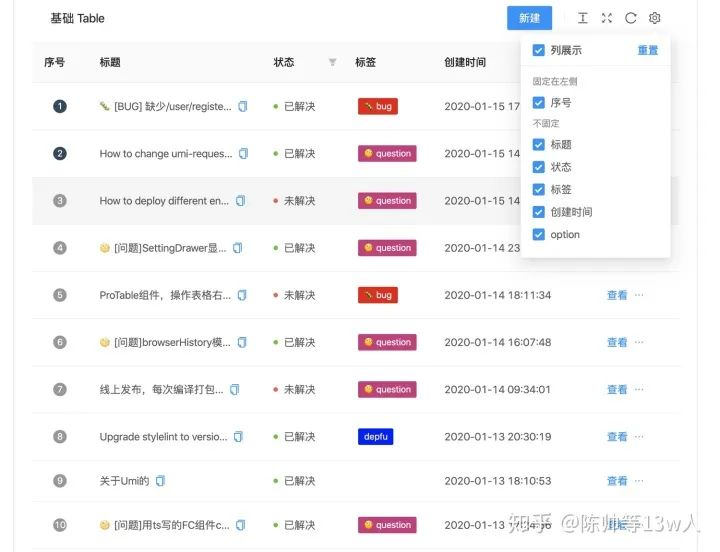This screenshot has width=720, height=552.
Task: Uncheck the 创建时间 column checkbox
Action: pos(538,212)
